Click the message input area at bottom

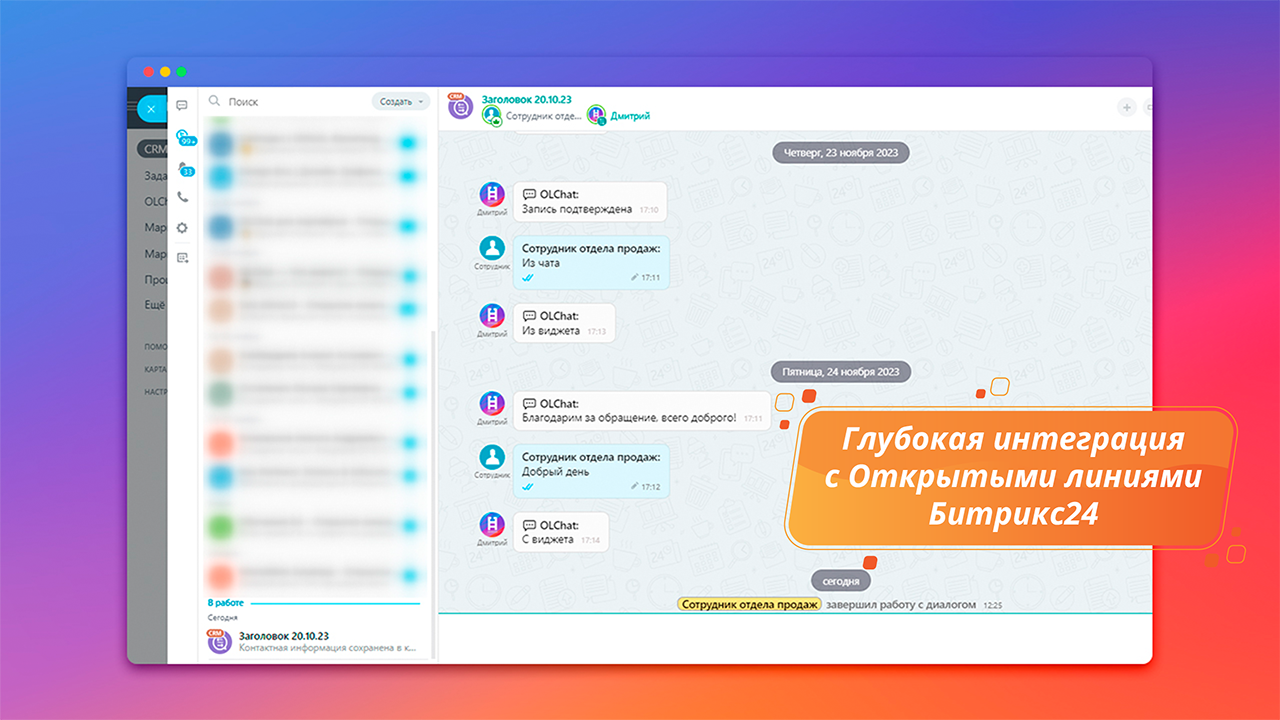point(795,637)
